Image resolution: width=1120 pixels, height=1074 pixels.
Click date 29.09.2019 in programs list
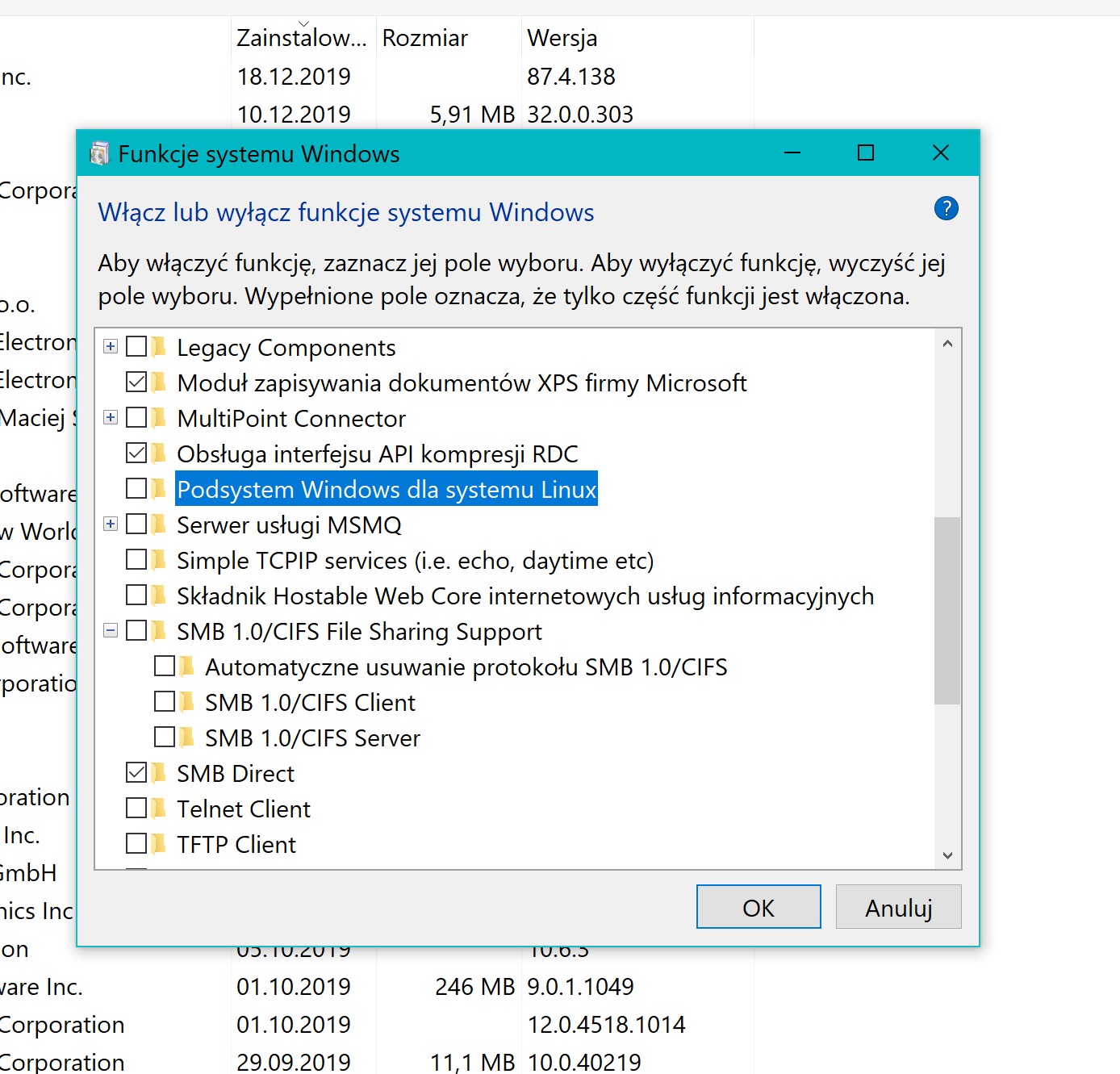(294, 1062)
